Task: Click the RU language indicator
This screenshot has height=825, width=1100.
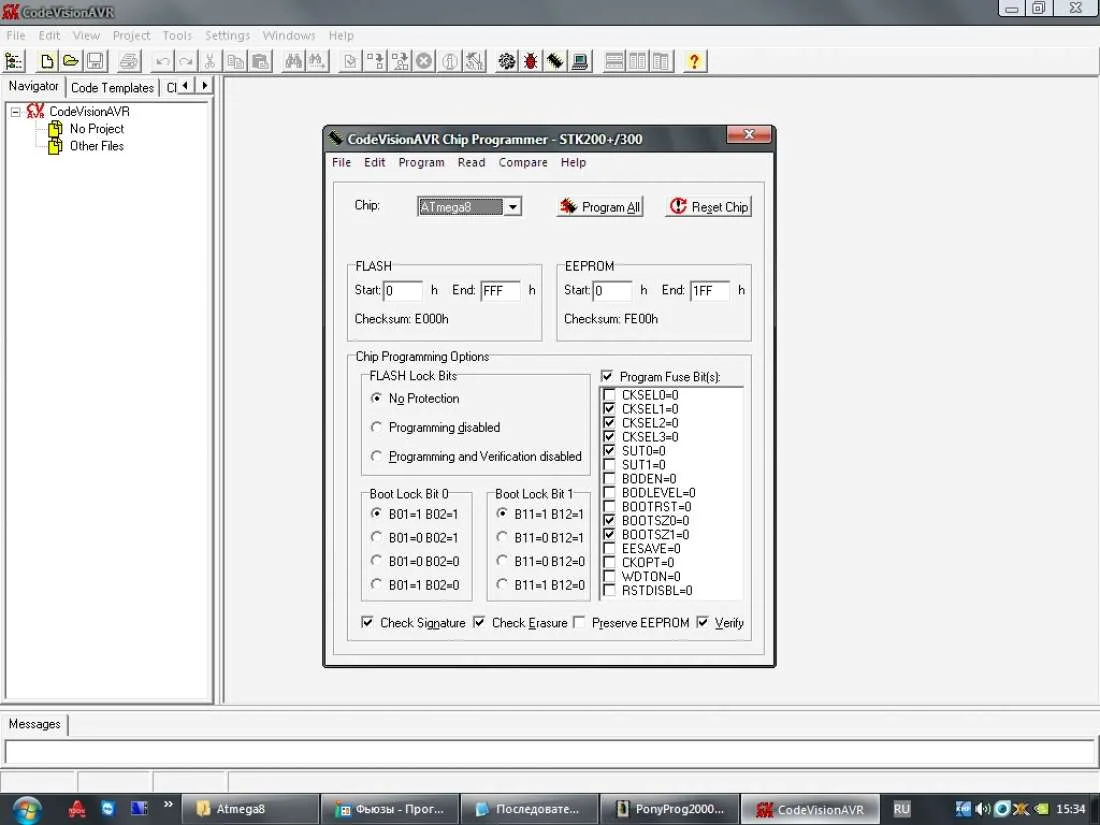Action: pyautogui.click(x=901, y=809)
